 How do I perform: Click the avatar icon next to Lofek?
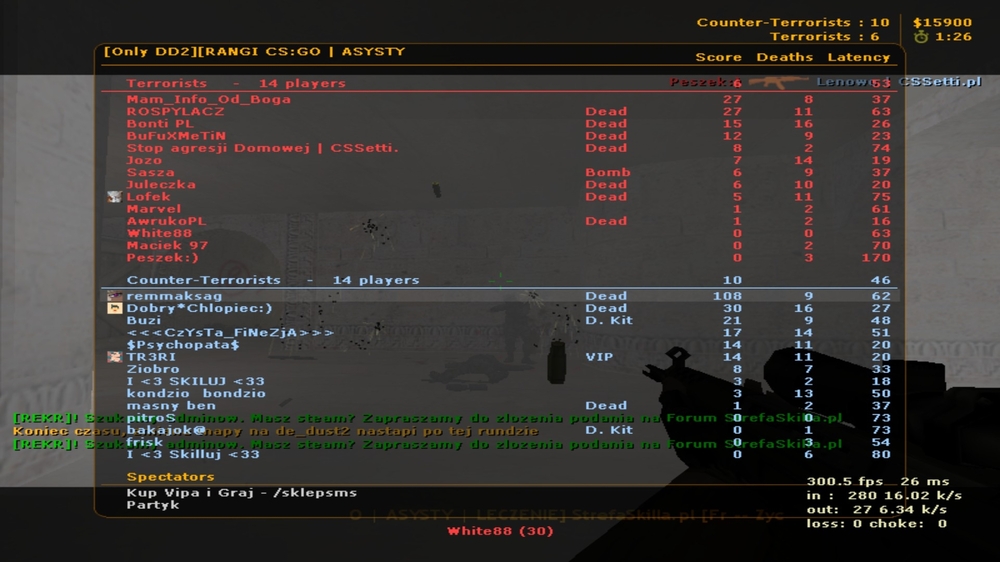[x=114, y=197]
